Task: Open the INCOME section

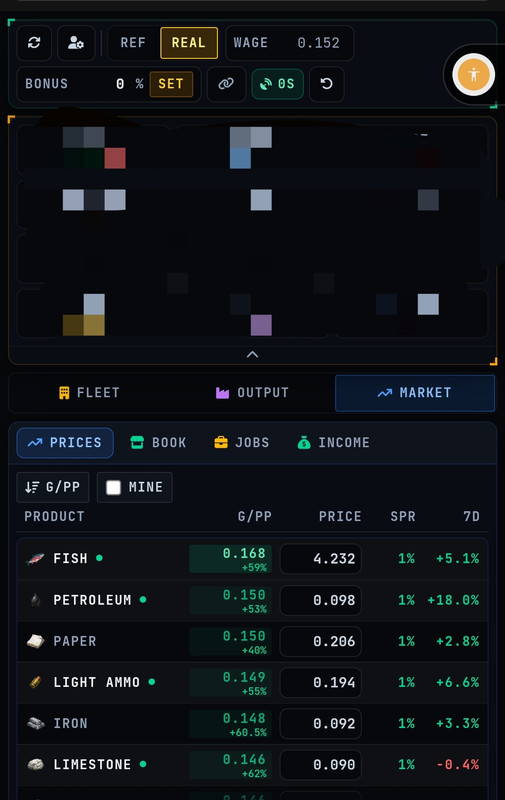Action: coord(334,442)
